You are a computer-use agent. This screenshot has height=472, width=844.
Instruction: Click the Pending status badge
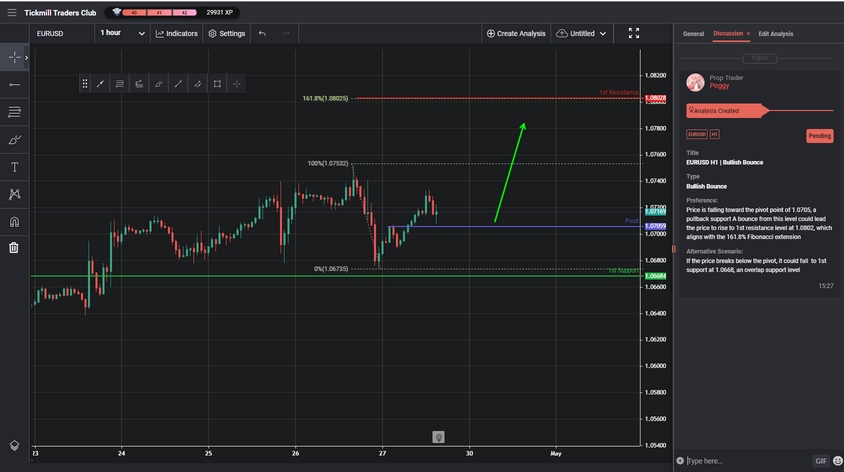[819, 136]
